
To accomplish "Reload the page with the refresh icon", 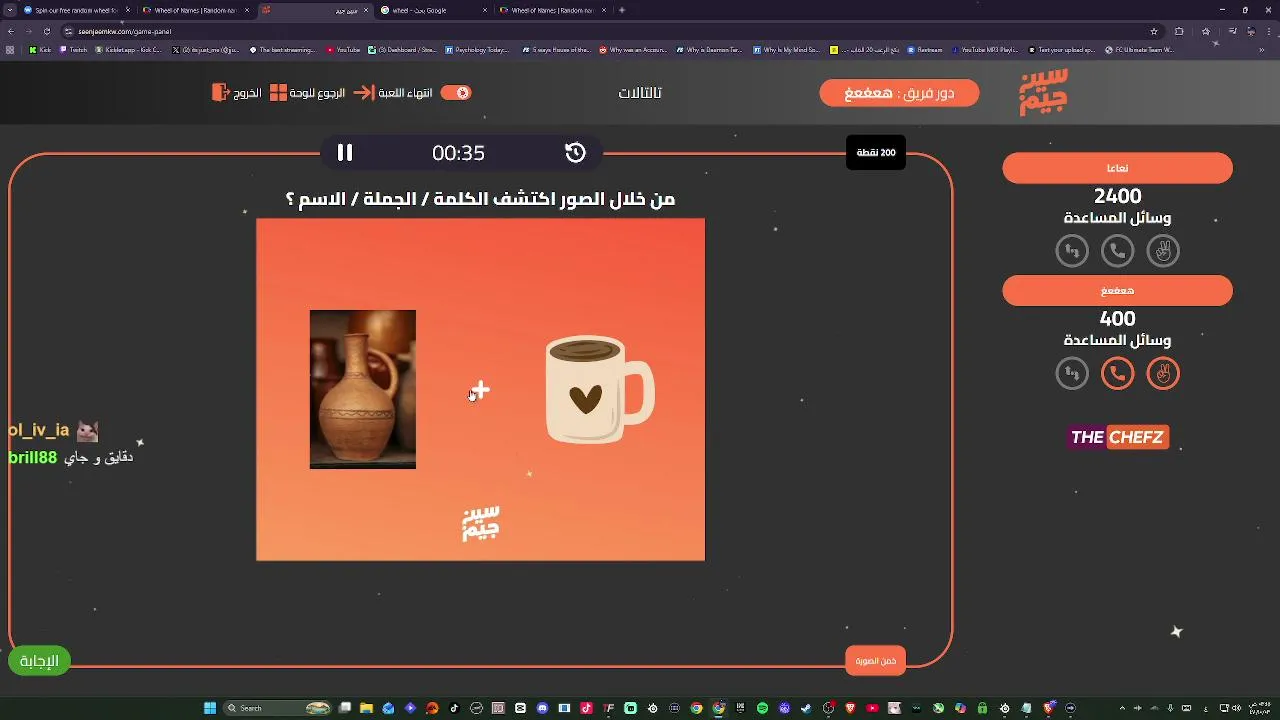I will coord(49,31).
